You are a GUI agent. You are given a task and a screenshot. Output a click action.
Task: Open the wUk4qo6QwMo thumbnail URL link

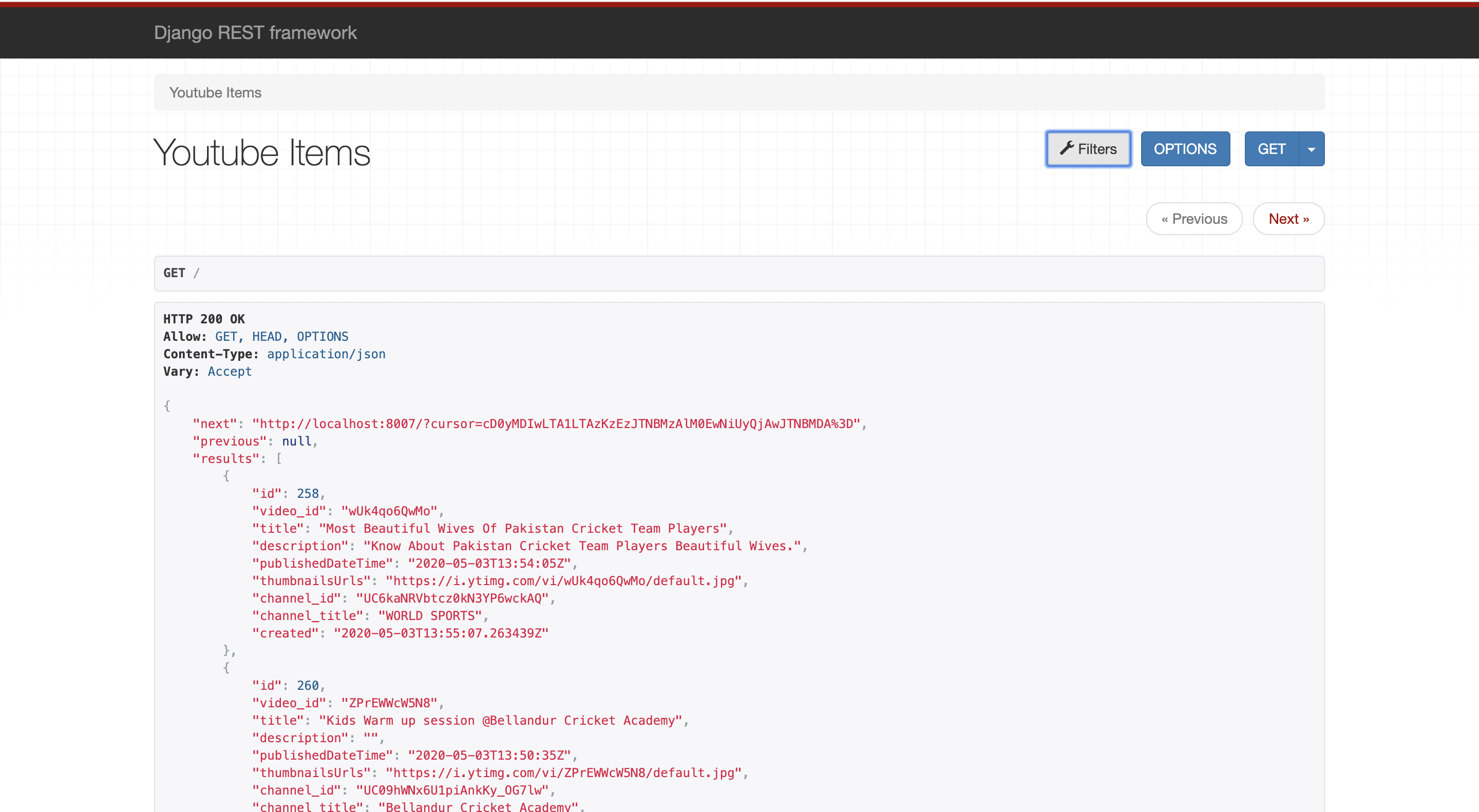(565, 581)
